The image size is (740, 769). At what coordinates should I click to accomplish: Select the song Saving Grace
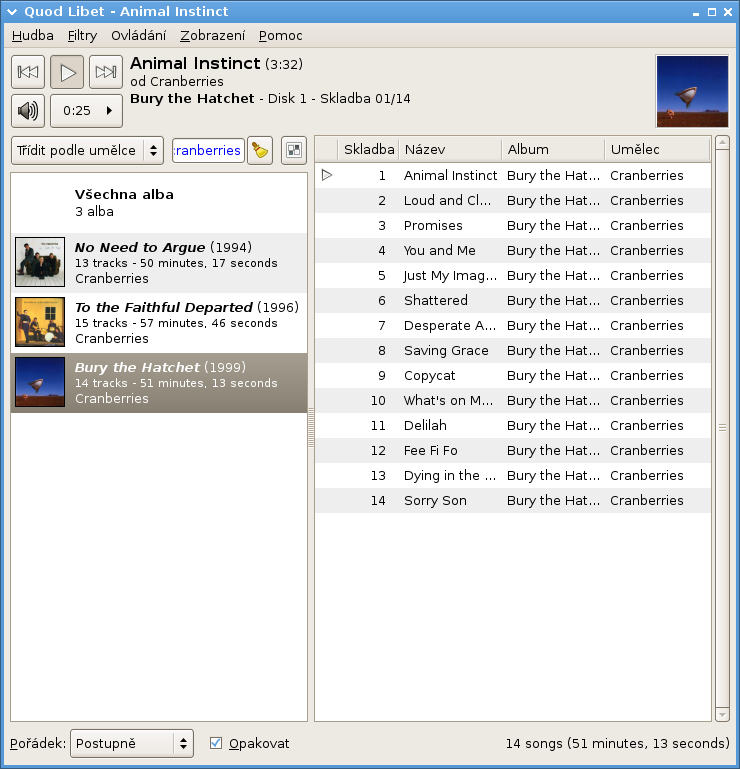[x=512, y=351]
